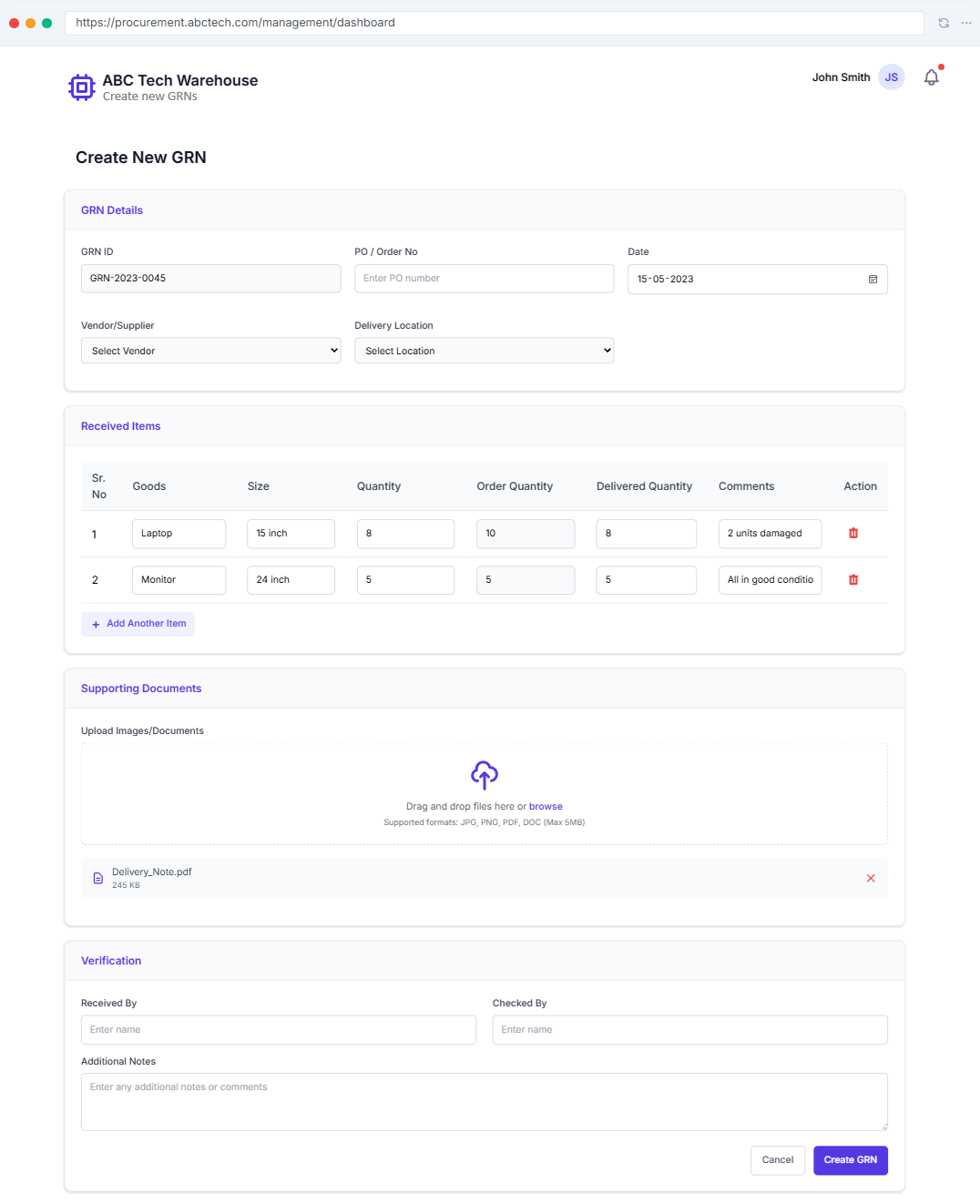Click the Verification section heading

click(111, 961)
